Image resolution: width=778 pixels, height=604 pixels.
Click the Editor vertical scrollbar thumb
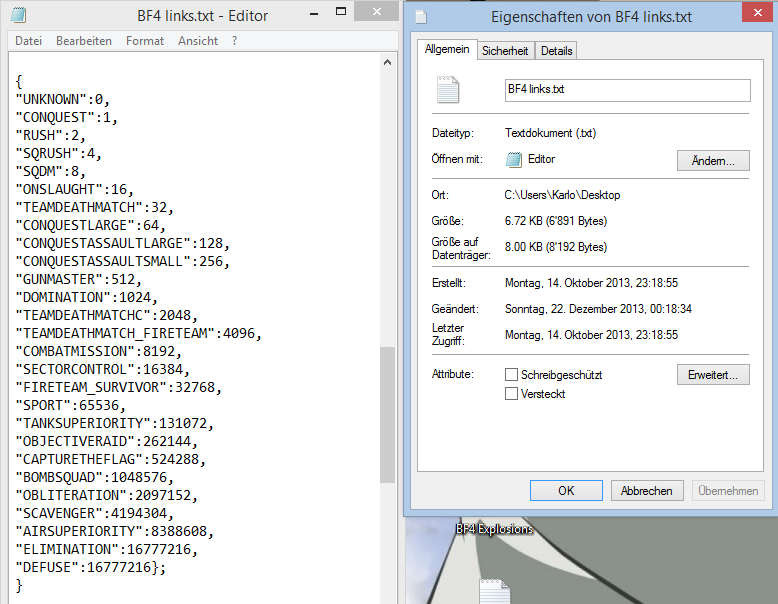(388, 414)
